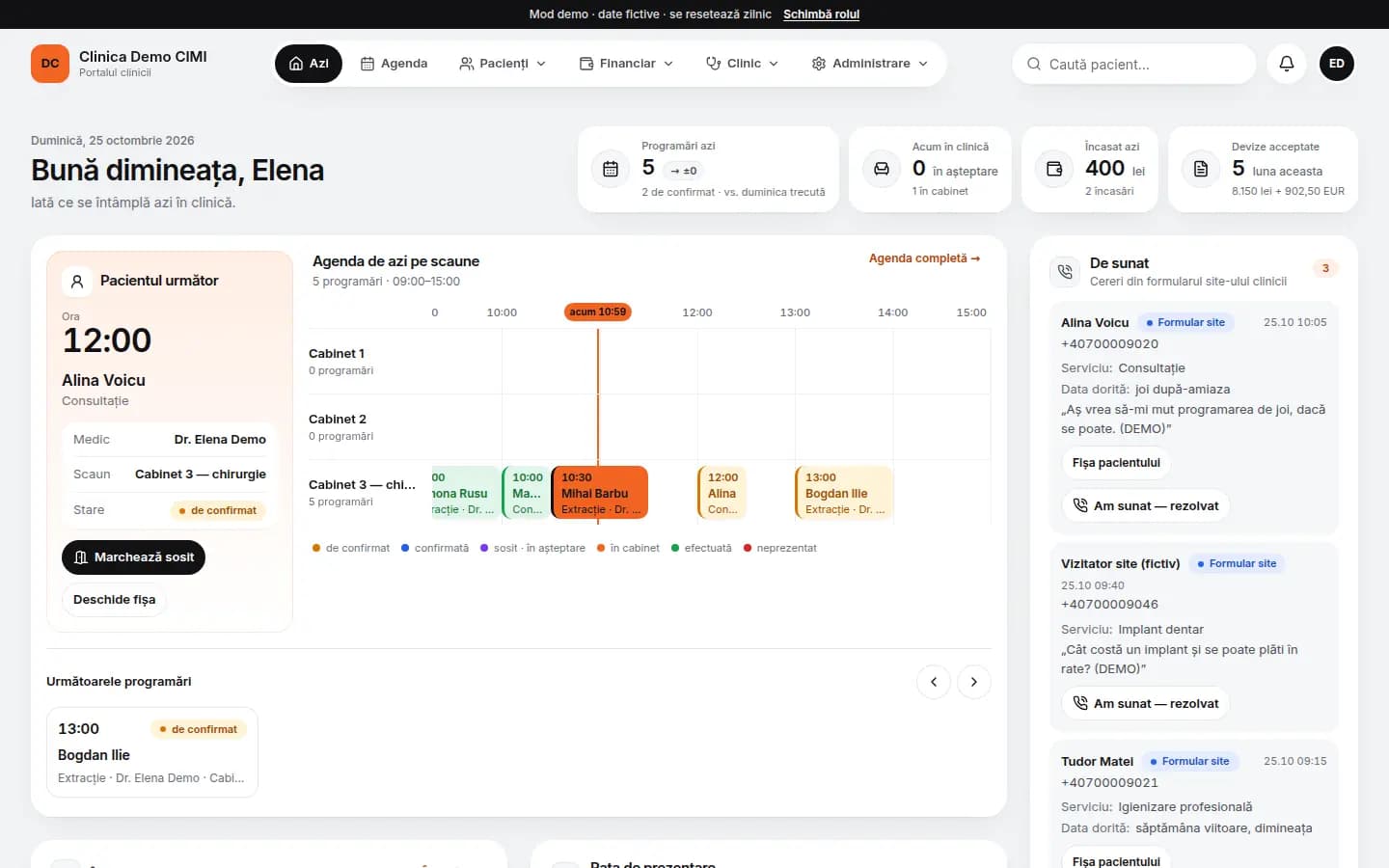The width and height of the screenshot is (1389, 868).
Task: Open the 13:00 Bogdan Ilie upcoming appointment card
Action: [x=152, y=753]
